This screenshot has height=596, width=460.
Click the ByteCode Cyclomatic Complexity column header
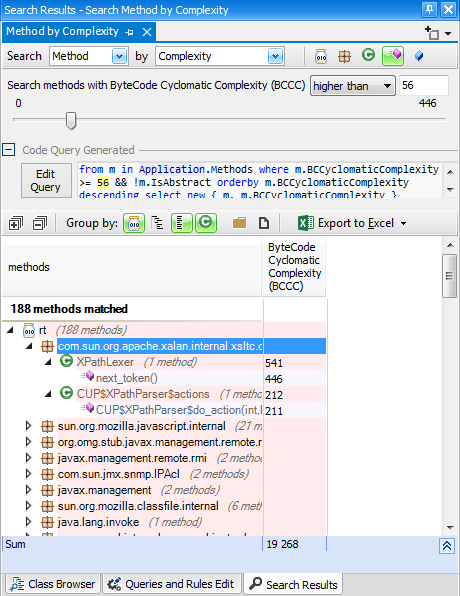[294, 267]
